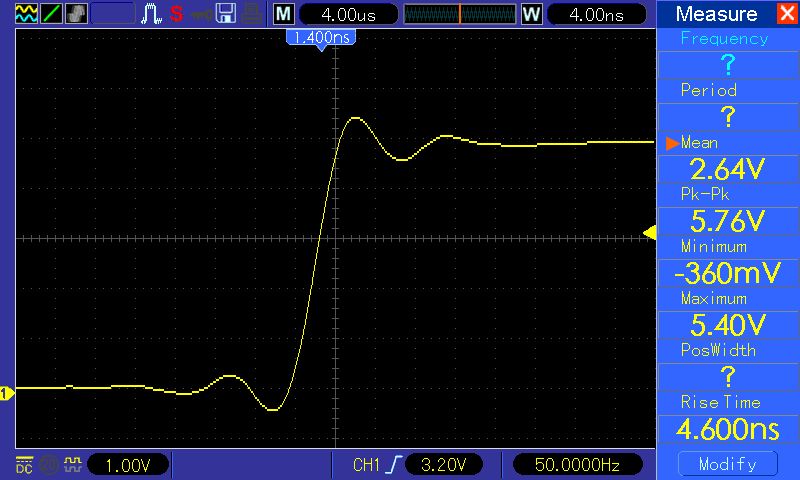
Task: Select the Minimum measurement item
Action: click(x=714, y=247)
